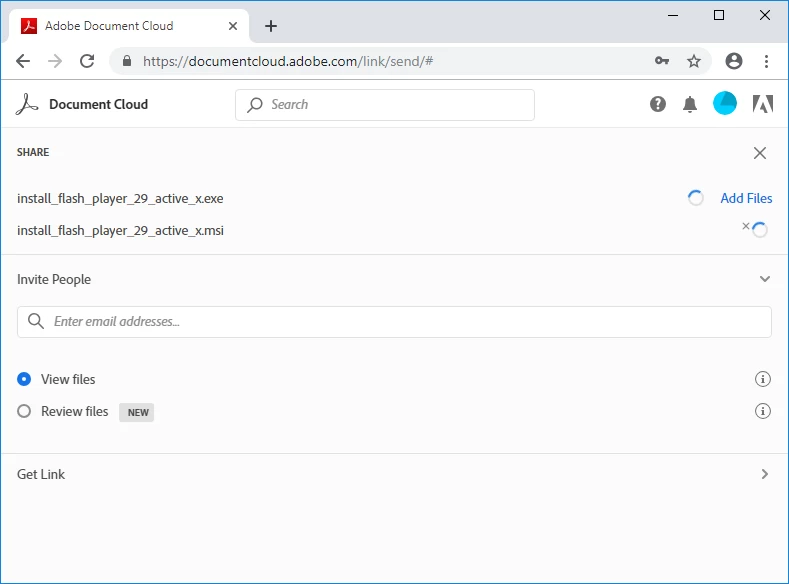Go forward in browser
Viewport: 789px width, 584px height.
(x=55, y=61)
